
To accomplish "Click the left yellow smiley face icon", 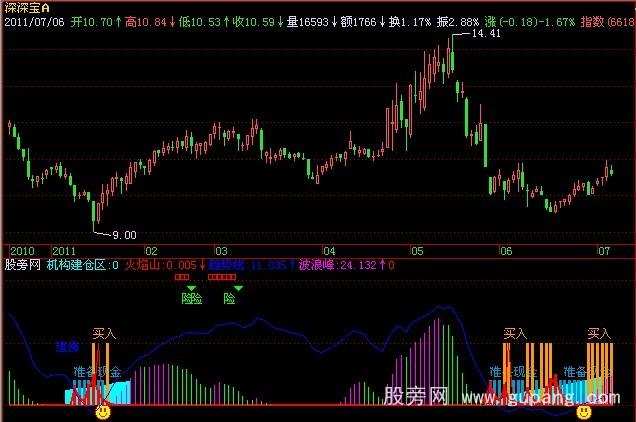I will point(101,410).
